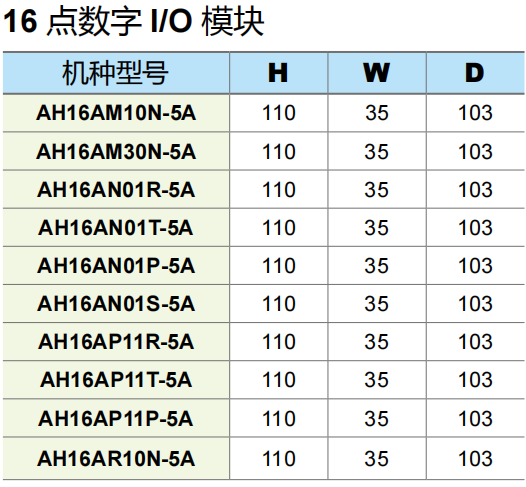Click model AH16AN01S-5A cell
This screenshot has height=487, width=526.
pos(116,304)
